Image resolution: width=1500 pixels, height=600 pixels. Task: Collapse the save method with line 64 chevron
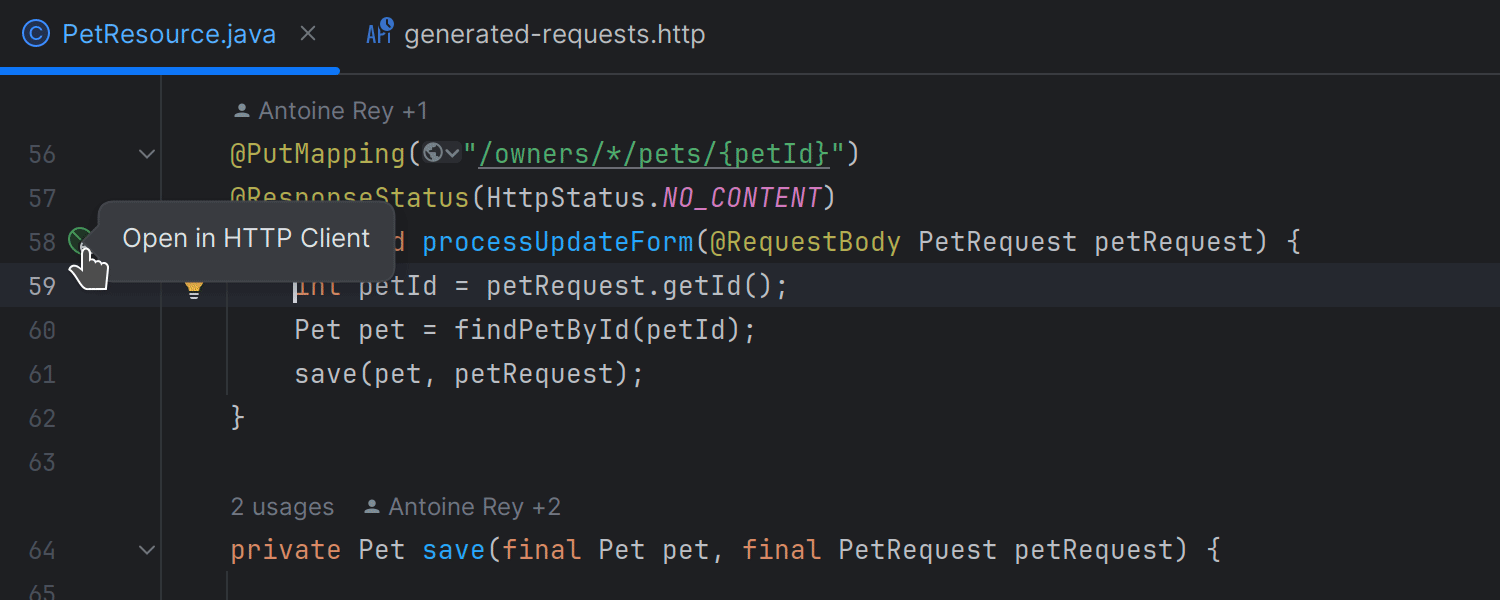click(x=146, y=549)
